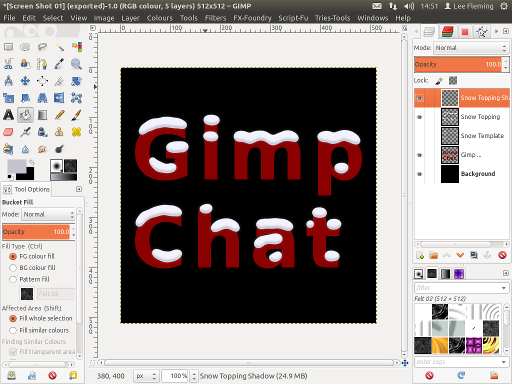
Task: Expand the patterns filter dropdown arrow
Action: [x=504, y=288]
